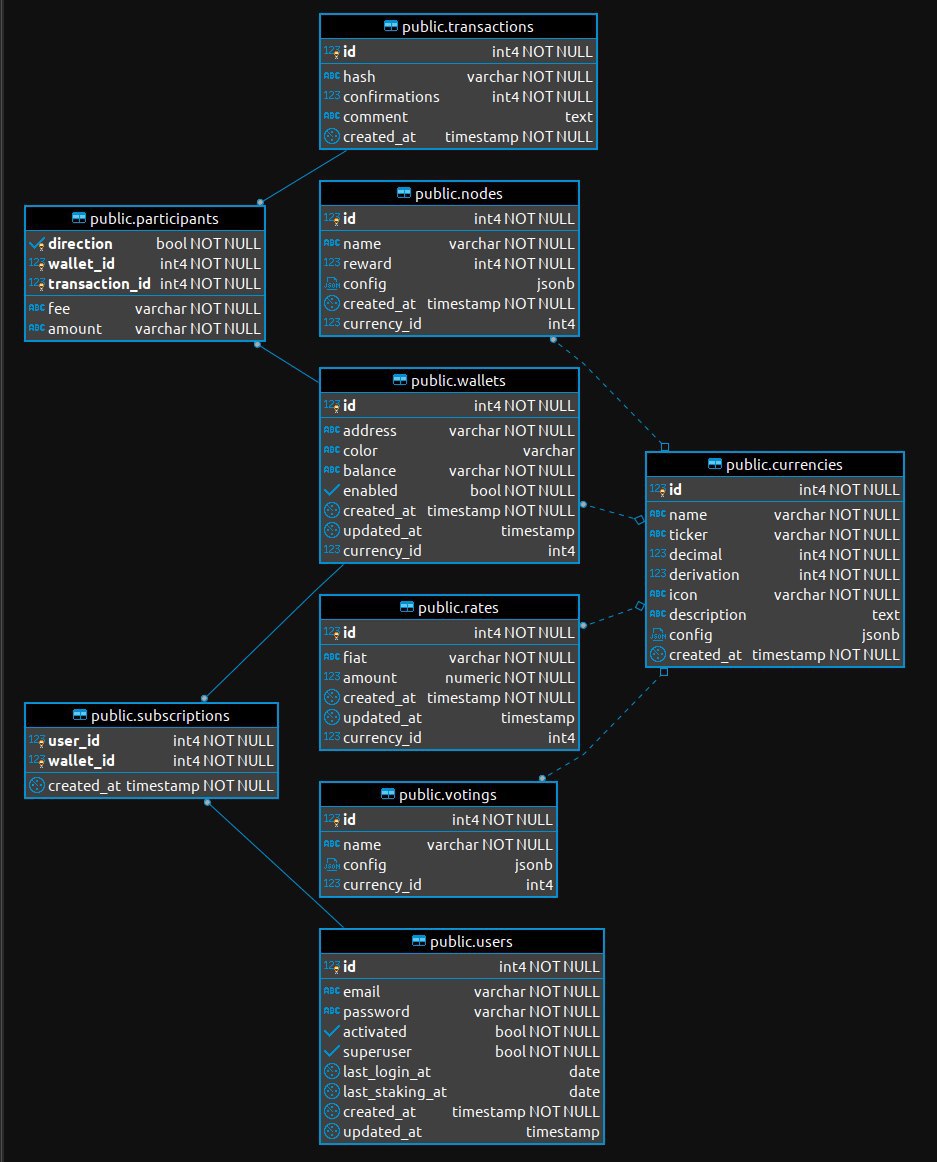This screenshot has height=1162, width=937.
Task: Click the table icon beside public.wallets title
Action: pyautogui.click(x=400, y=380)
